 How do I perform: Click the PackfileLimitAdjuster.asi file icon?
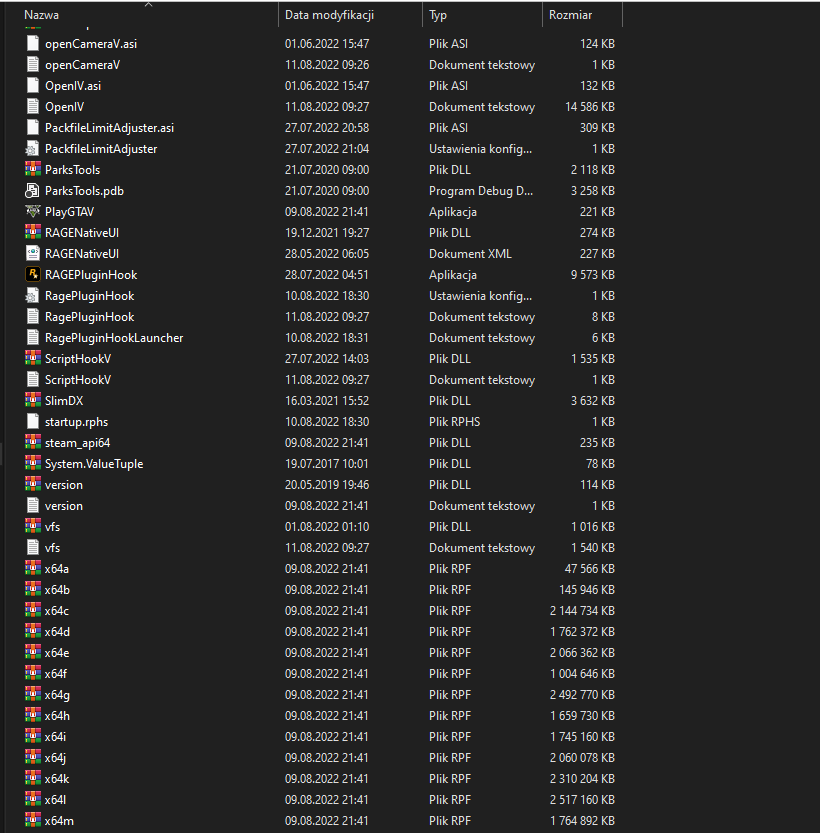pos(33,128)
